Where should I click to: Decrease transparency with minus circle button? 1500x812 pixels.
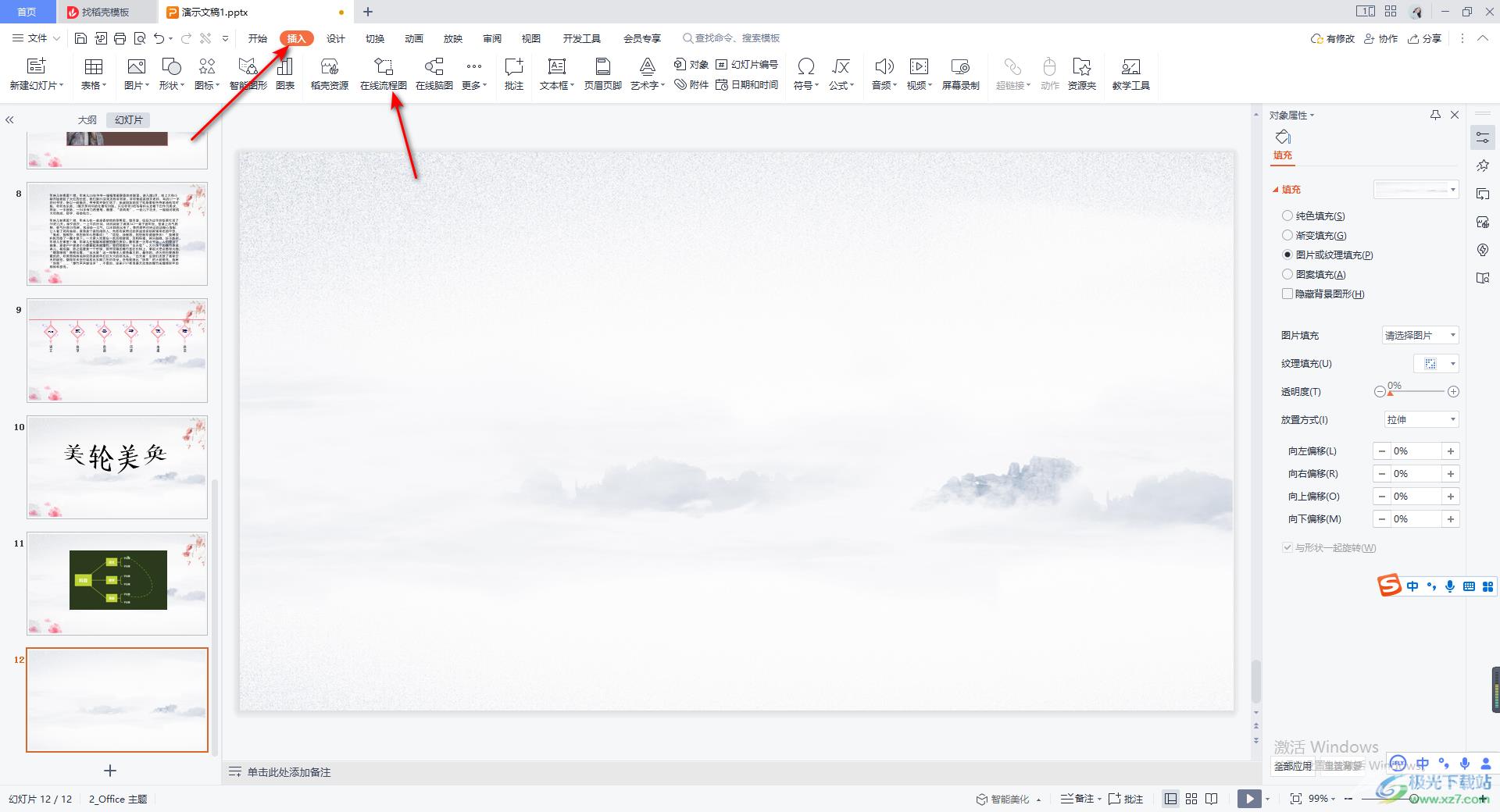pos(1380,392)
